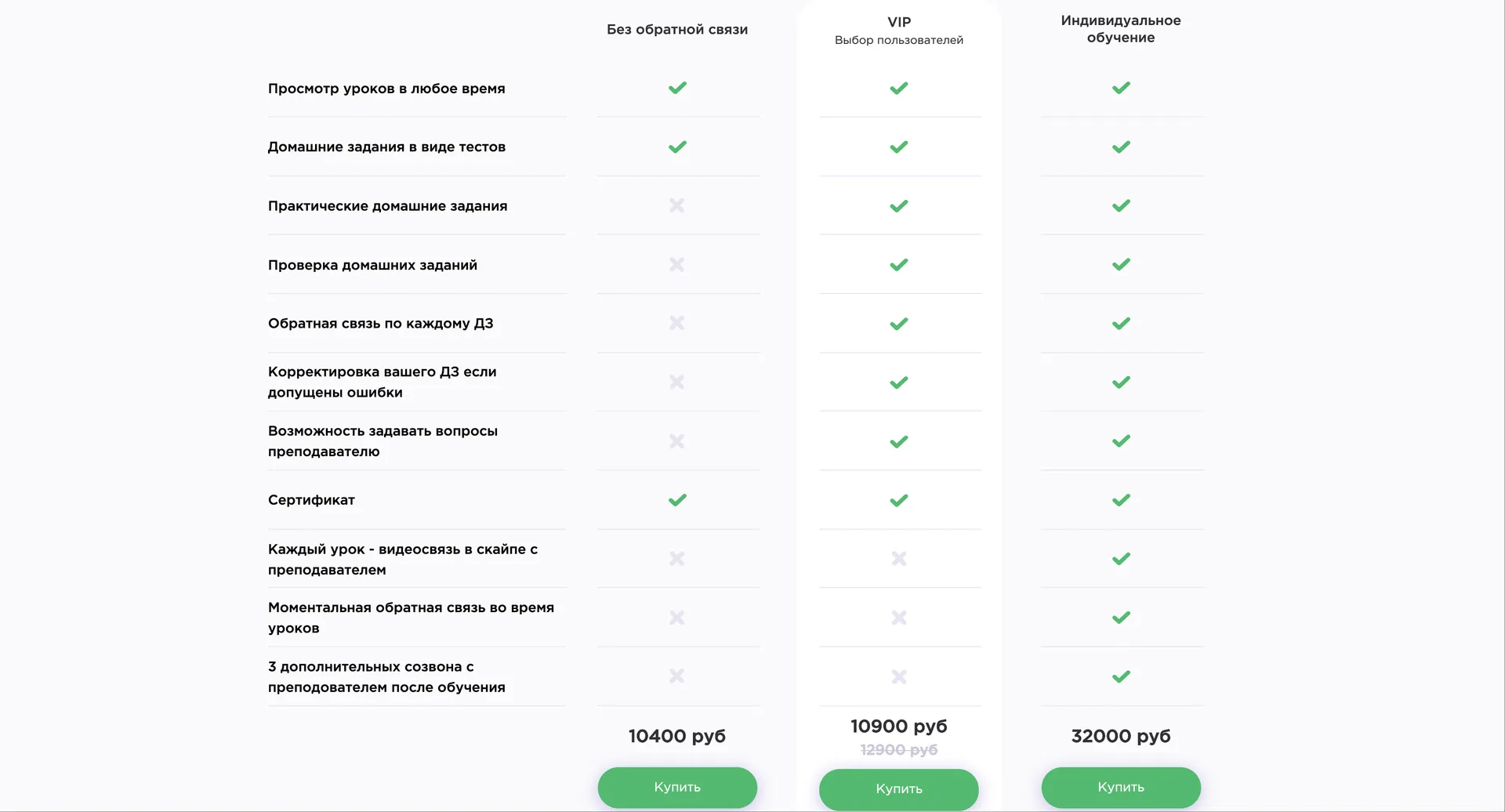Click the Купить button under 10400 руб

(x=677, y=787)
